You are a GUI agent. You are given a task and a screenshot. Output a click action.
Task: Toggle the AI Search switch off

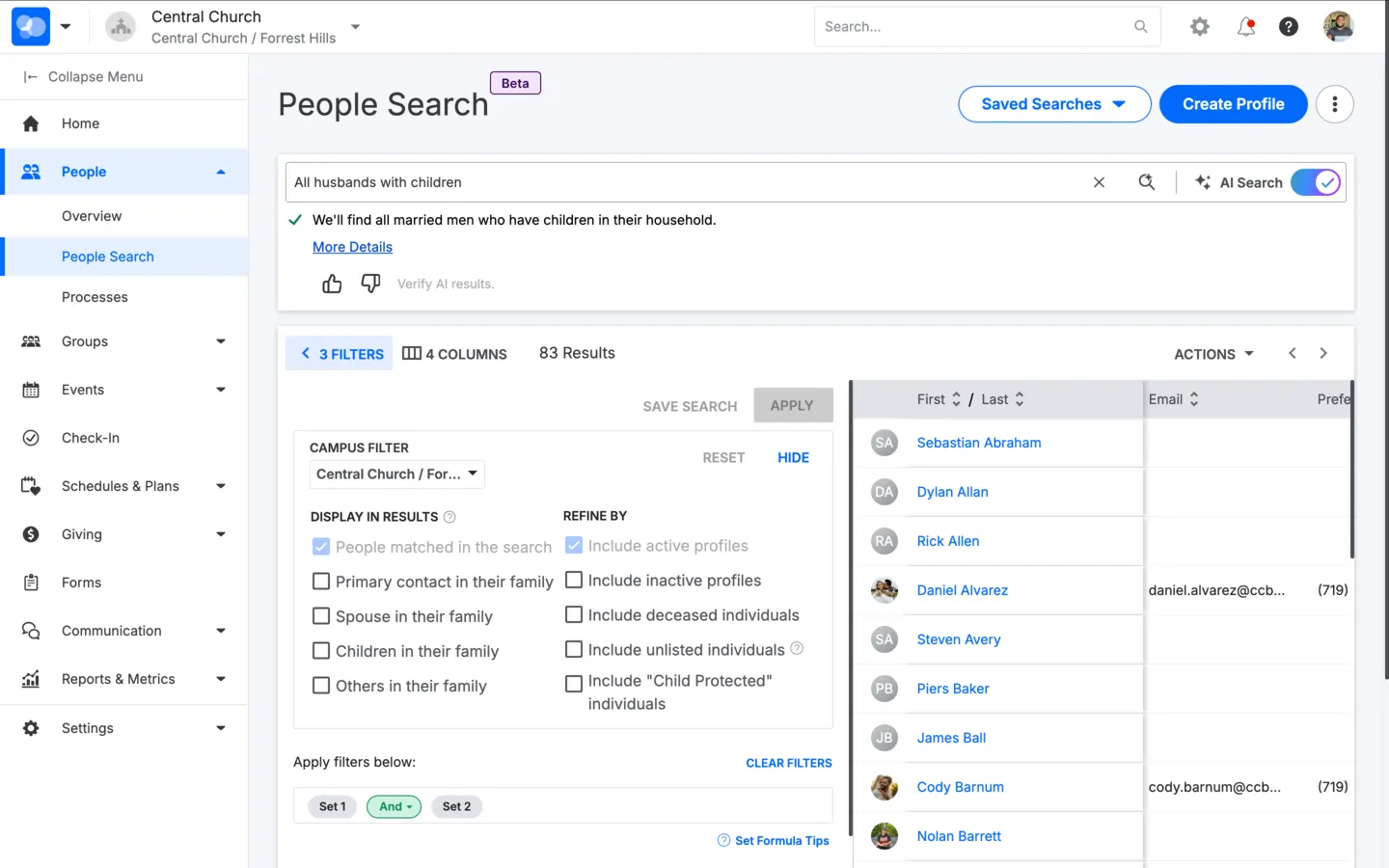click(1316, 182)
